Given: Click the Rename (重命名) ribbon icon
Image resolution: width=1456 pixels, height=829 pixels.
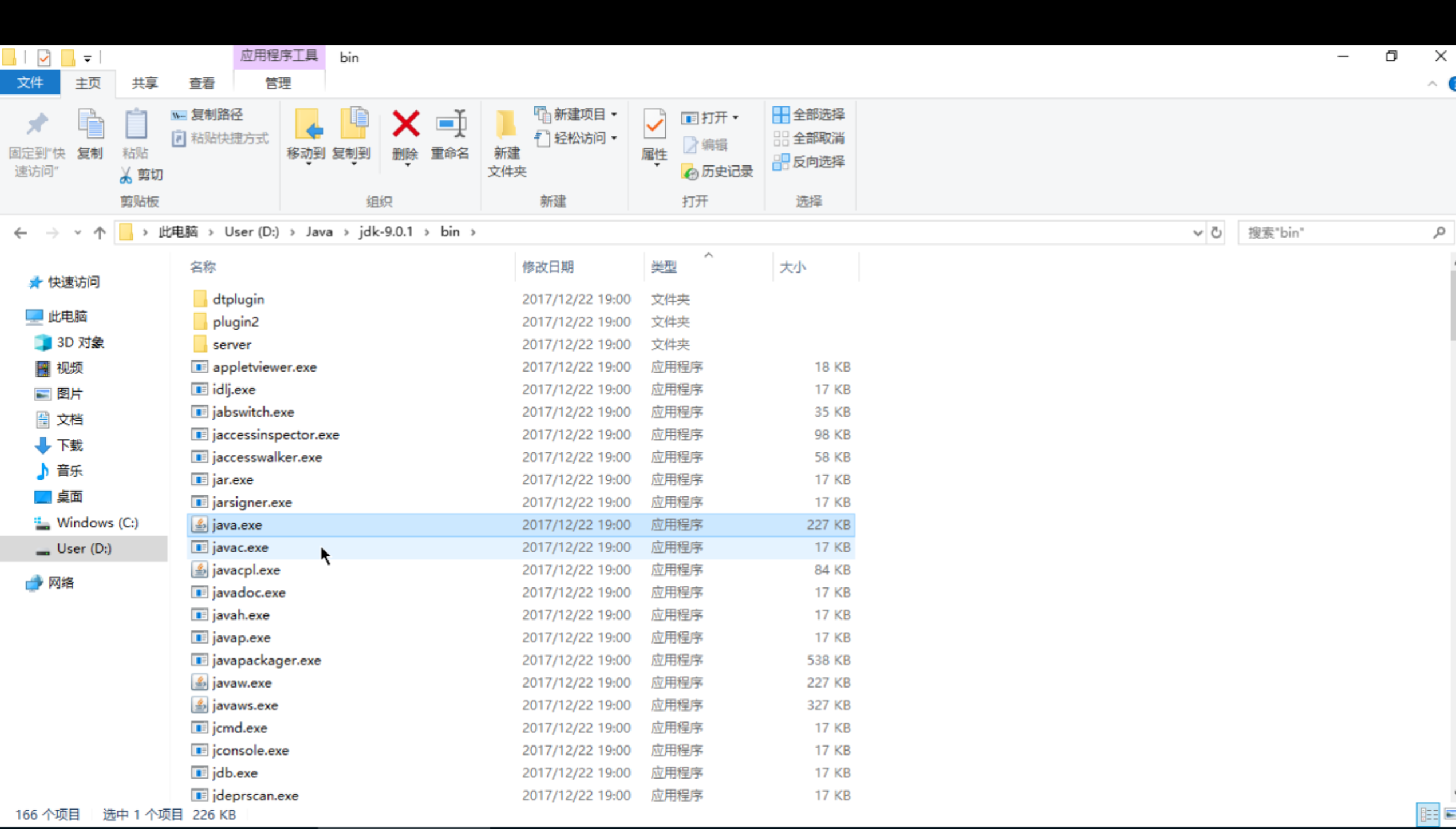Looking at the screenshot, I should [x=450, y=124].
